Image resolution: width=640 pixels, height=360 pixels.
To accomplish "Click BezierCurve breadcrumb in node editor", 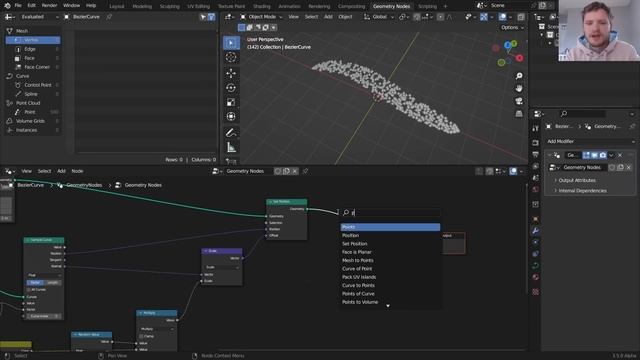I will 30,185.
